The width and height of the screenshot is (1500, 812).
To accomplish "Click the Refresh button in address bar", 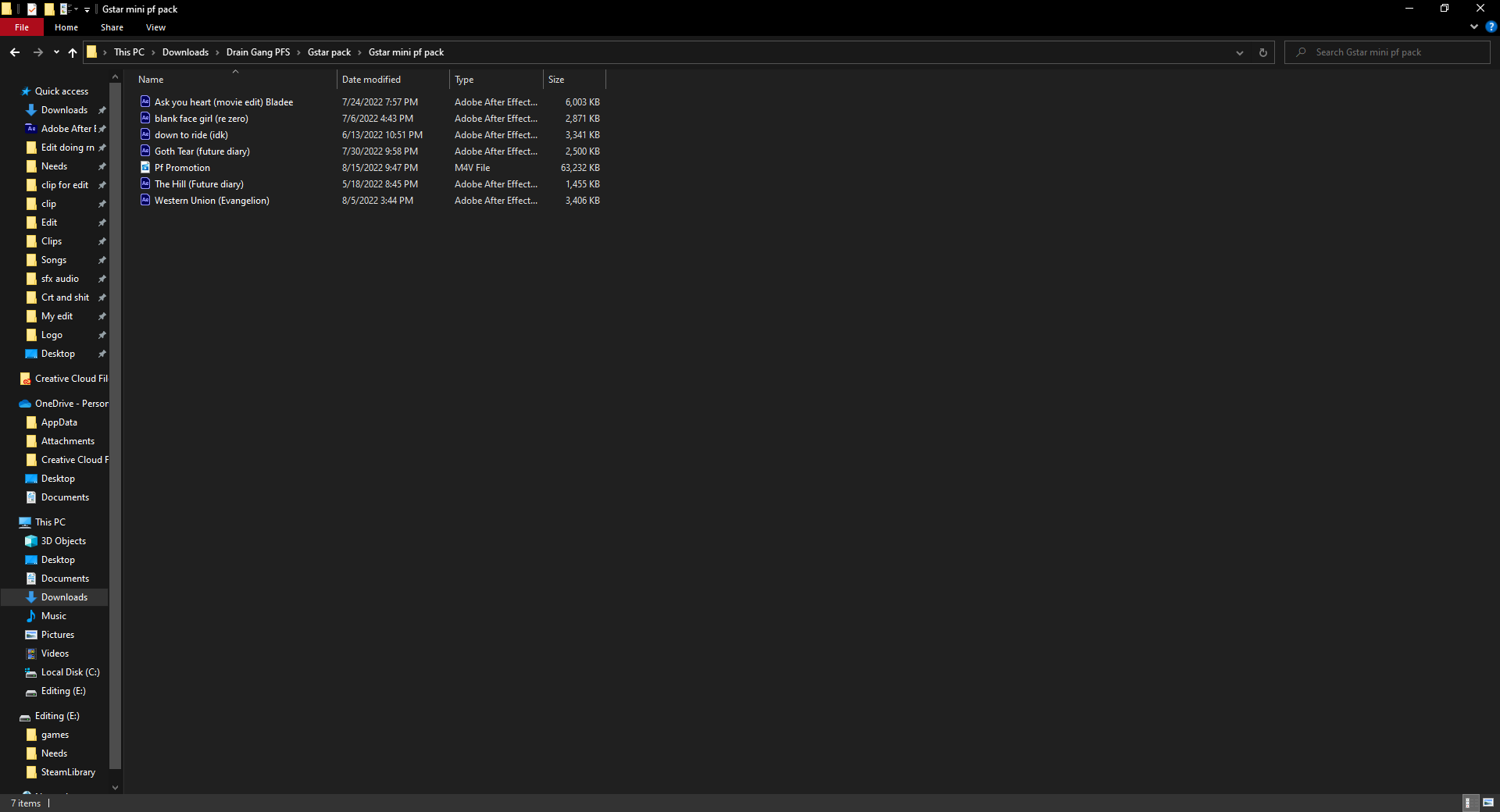I will pyautogui.click(x=1262, y=52).
